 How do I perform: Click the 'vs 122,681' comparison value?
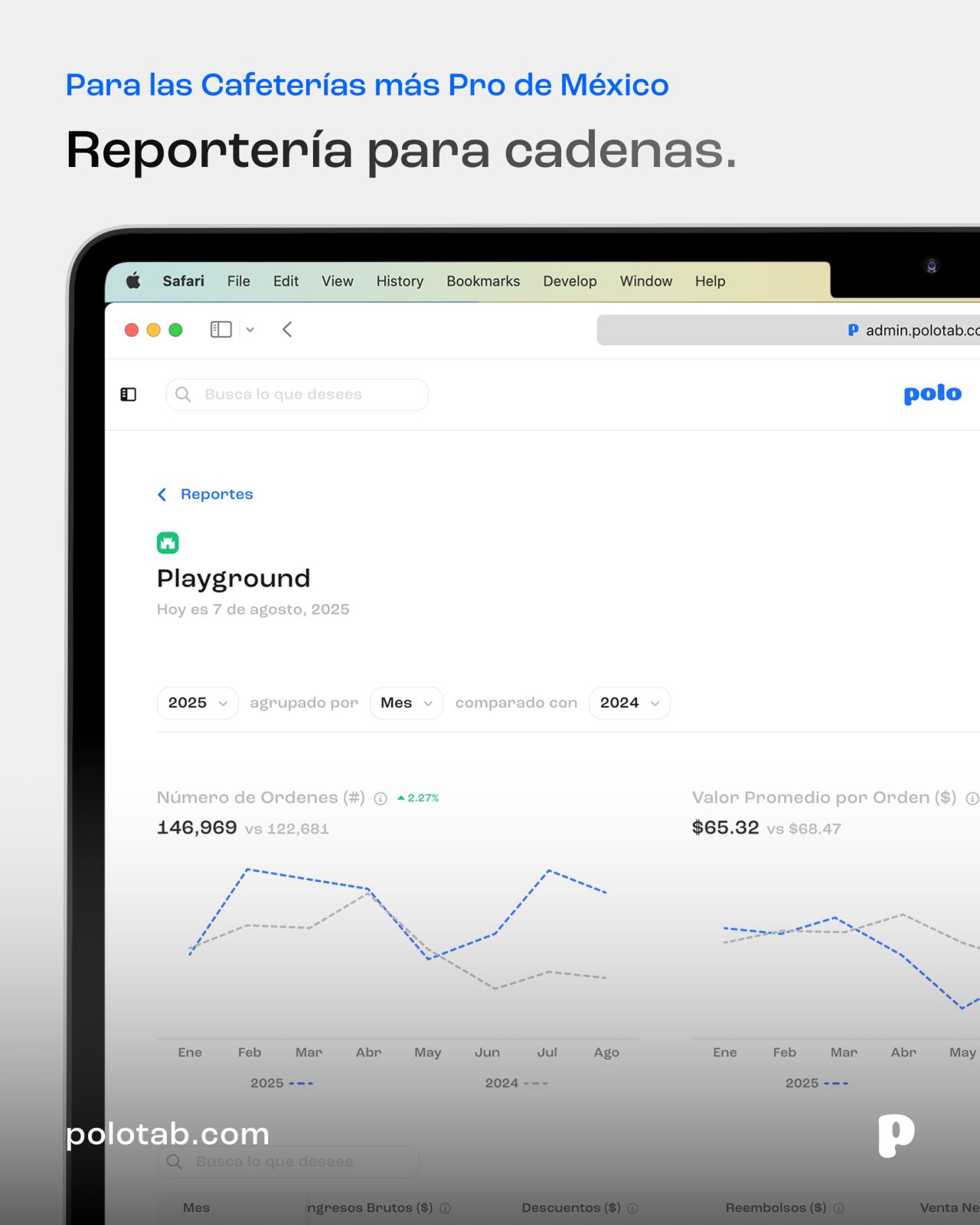tap(287, 828)
